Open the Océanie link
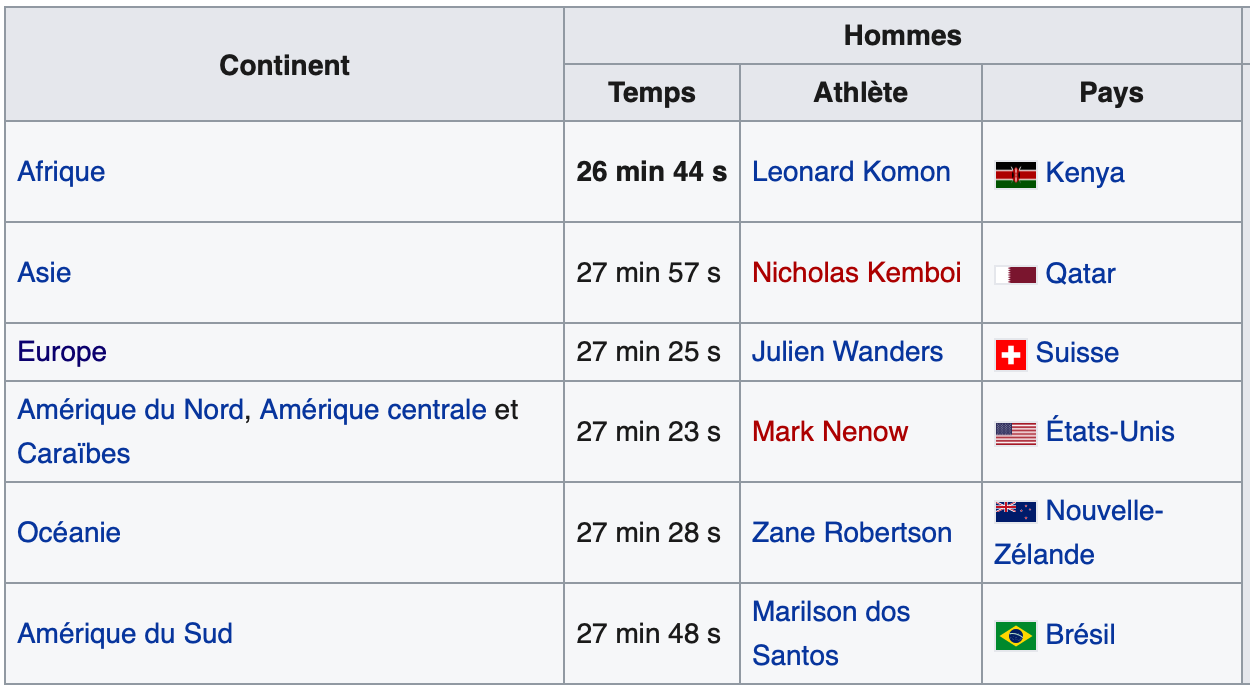The image size is (1250, 692). [x=69, y=532]
